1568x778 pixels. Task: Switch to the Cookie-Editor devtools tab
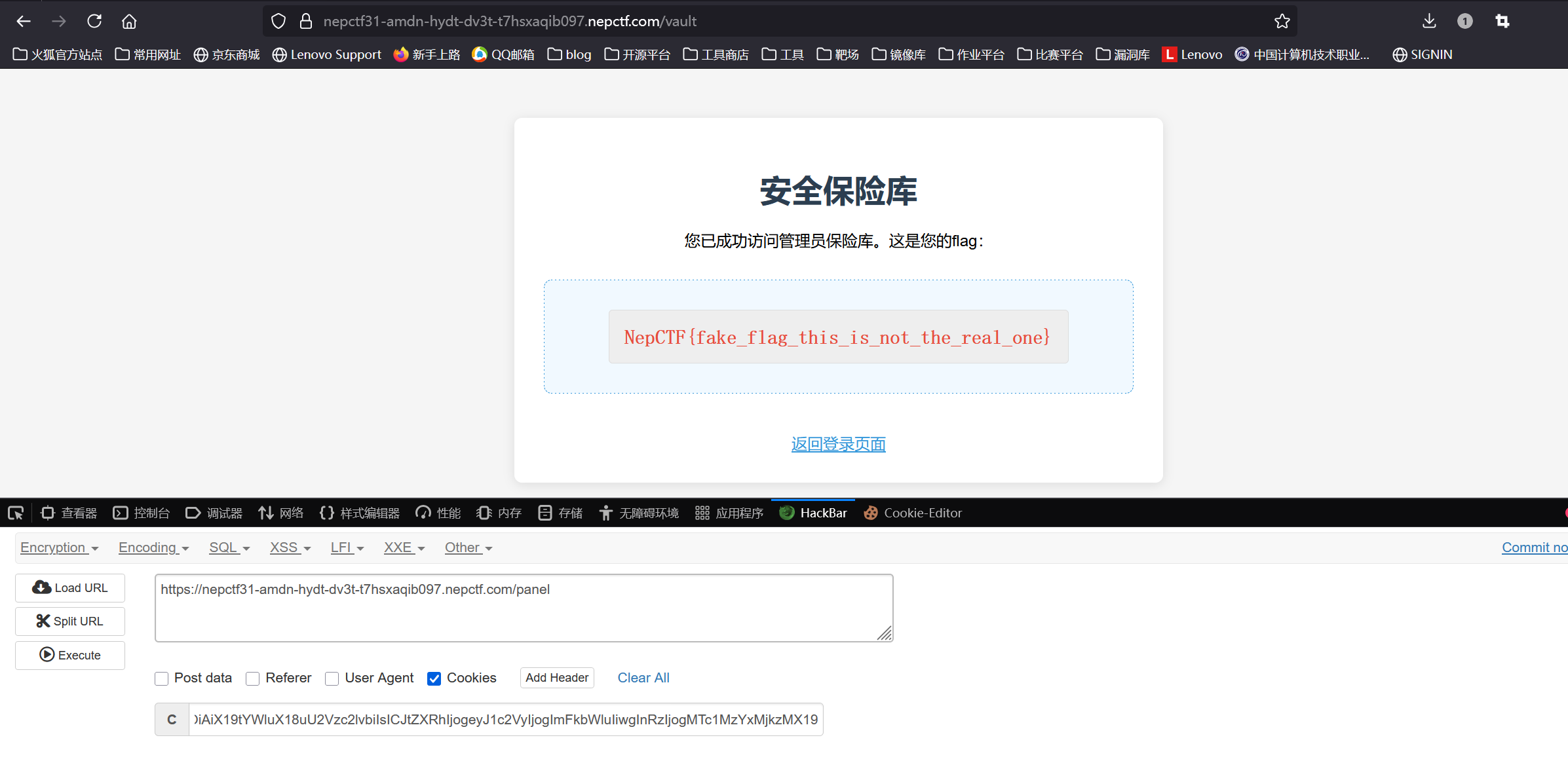(913, 513)
